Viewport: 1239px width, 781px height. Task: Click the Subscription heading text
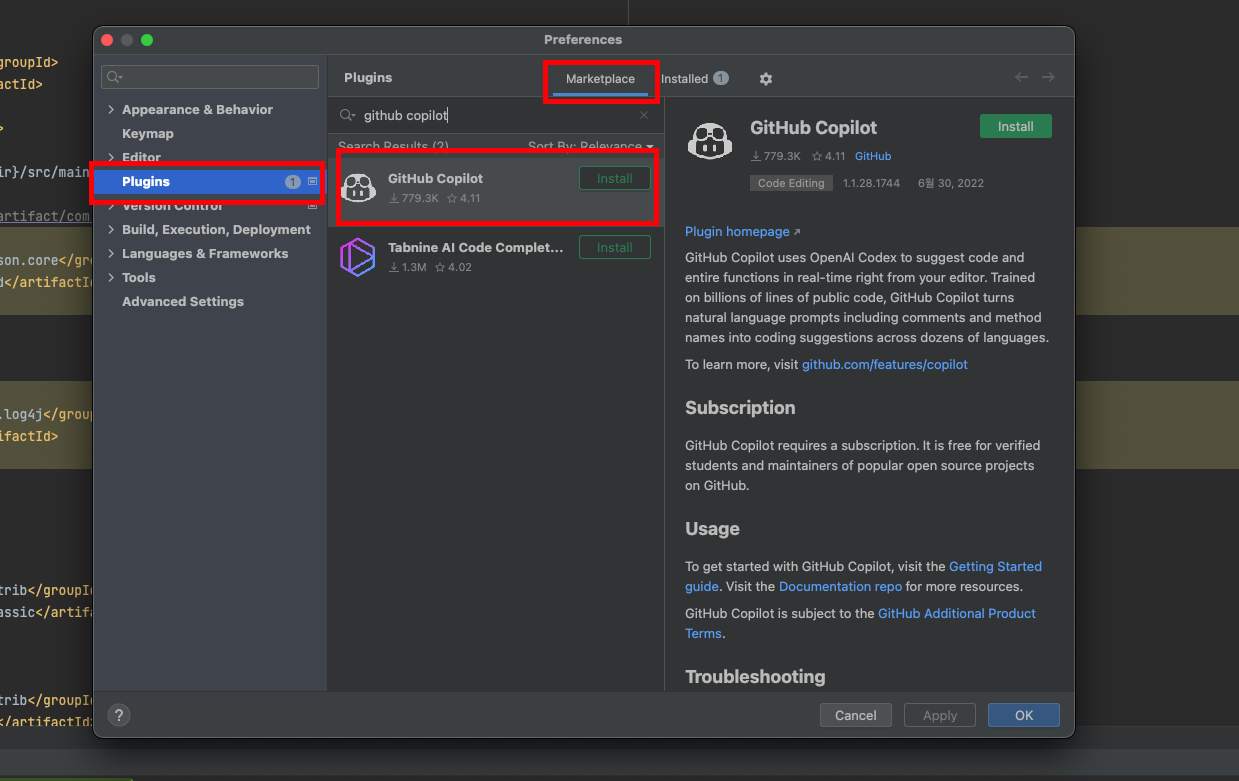(x=740, y=408)
